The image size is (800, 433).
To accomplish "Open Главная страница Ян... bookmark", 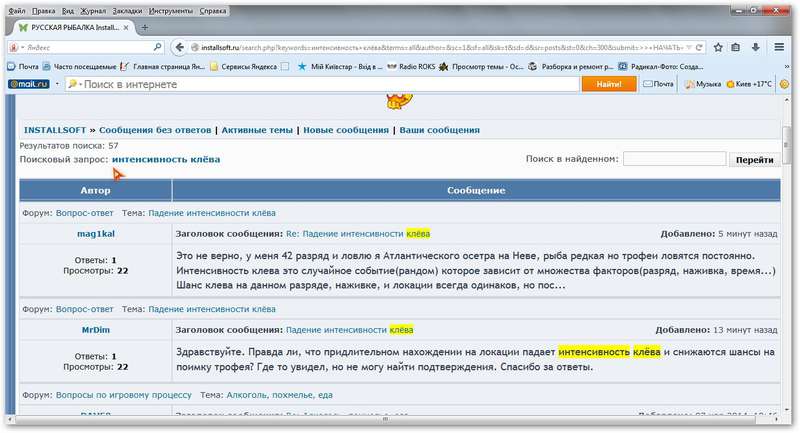I will (162, 66).
